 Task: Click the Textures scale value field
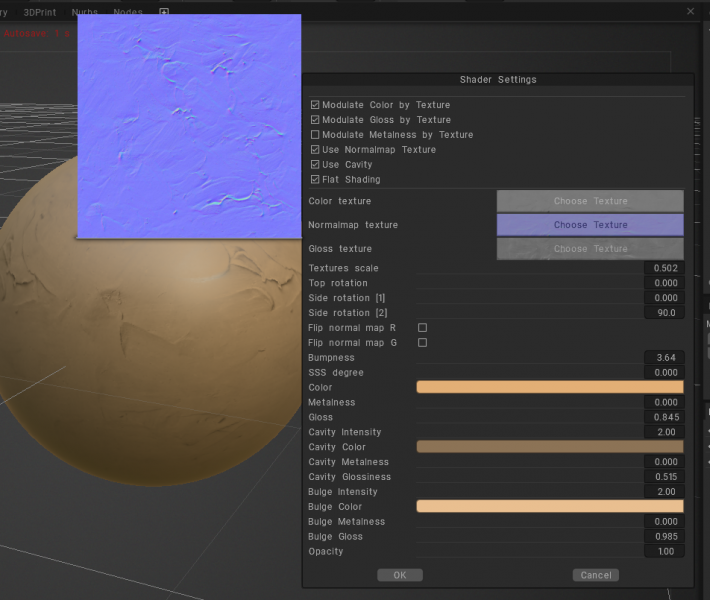[664, 268]
